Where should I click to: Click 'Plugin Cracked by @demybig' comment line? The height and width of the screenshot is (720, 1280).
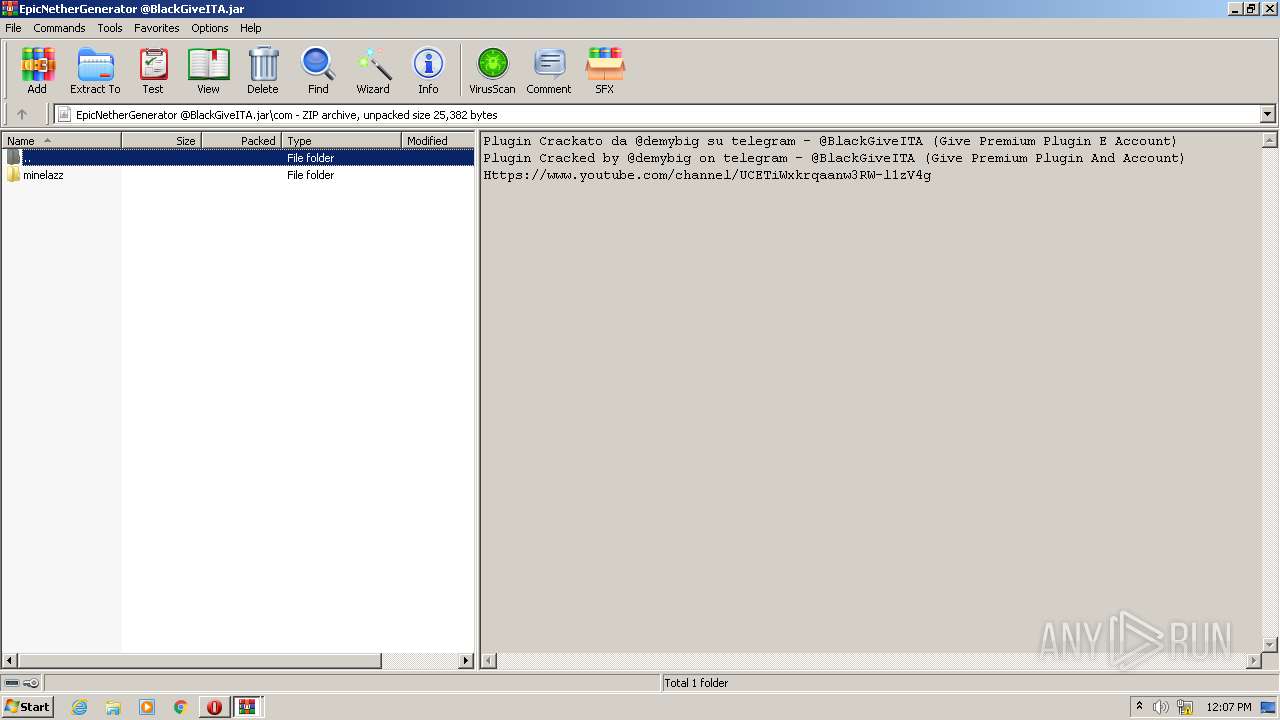(834, 158)
